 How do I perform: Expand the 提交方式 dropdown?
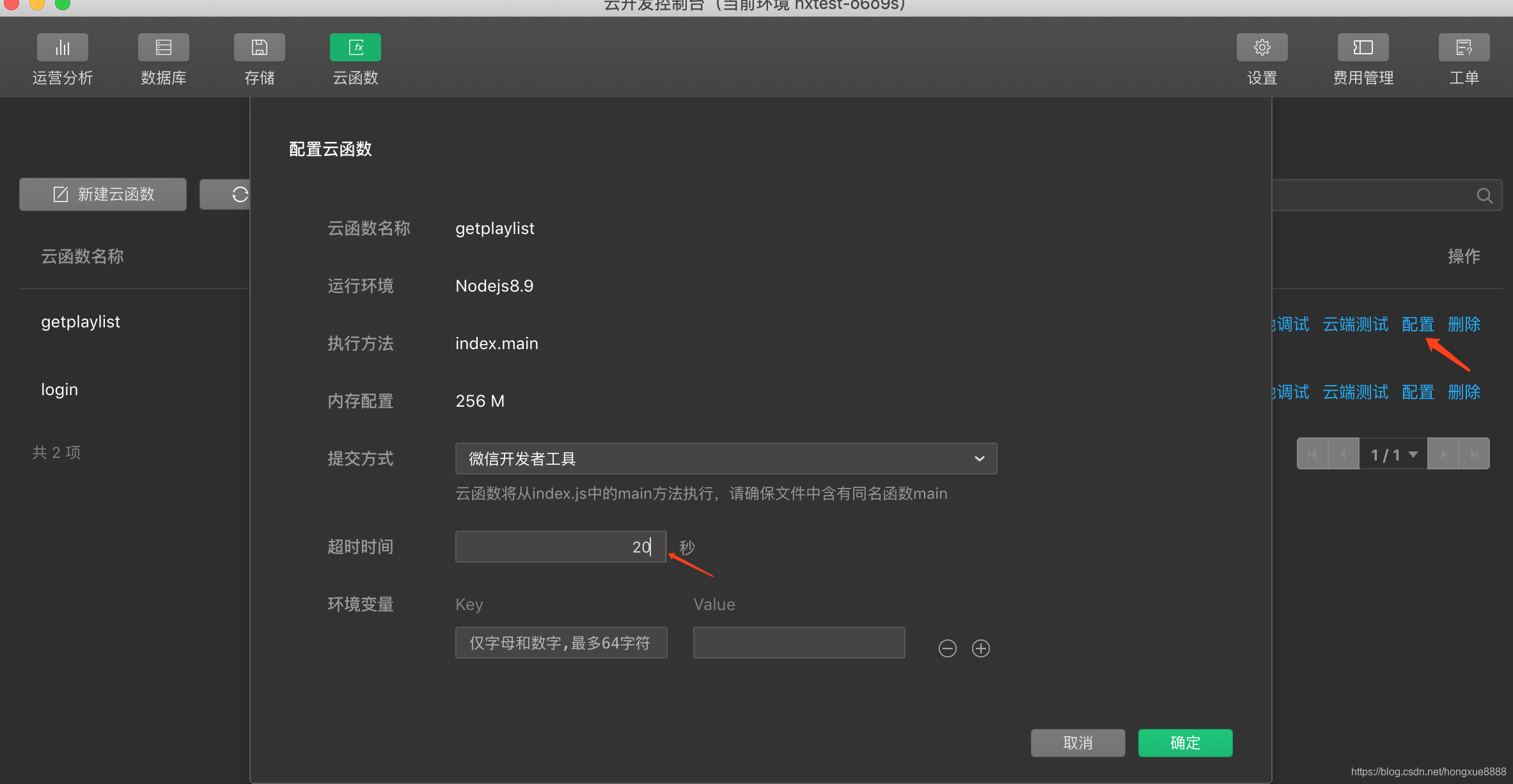pos(726,459)
